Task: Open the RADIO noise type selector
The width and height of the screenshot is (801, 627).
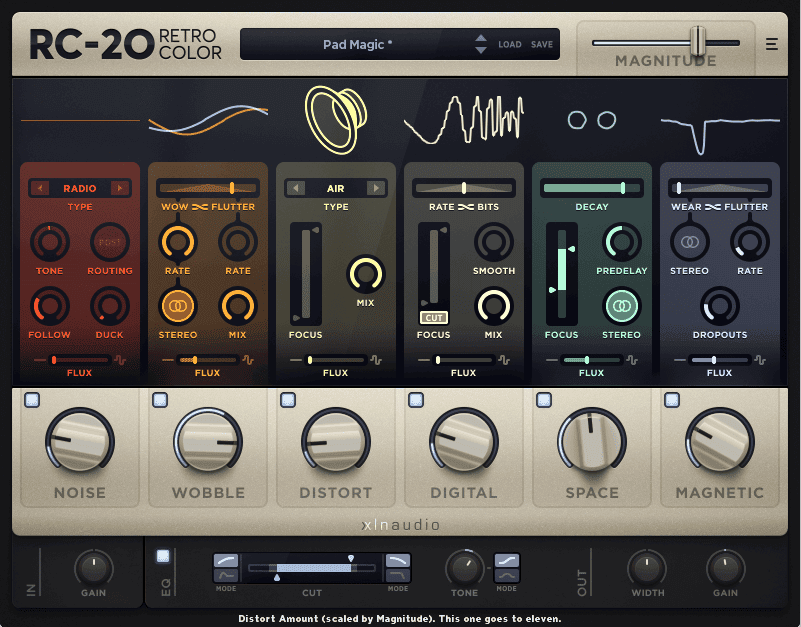Action: pyautogui.click(x=80, y=188)
